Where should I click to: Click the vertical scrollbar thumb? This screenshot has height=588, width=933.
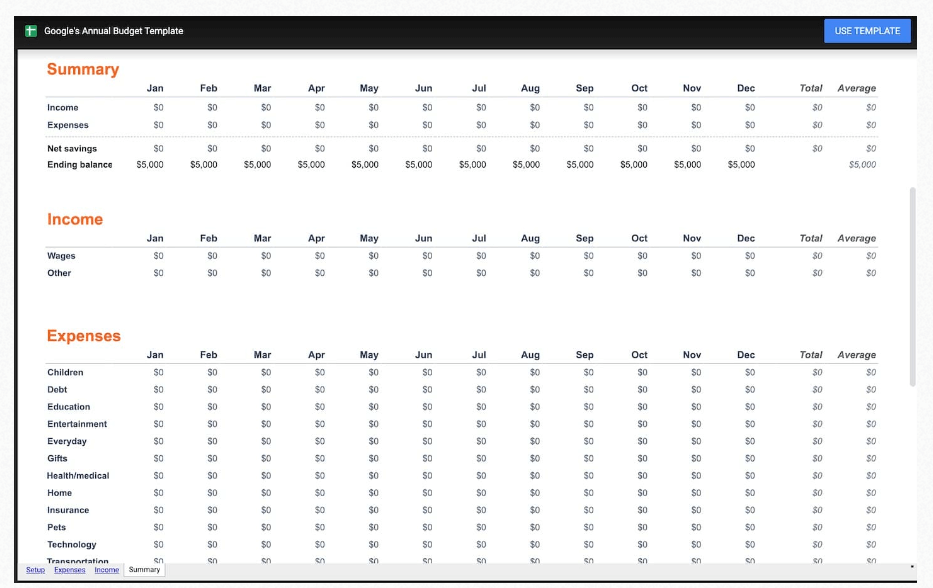912,287
